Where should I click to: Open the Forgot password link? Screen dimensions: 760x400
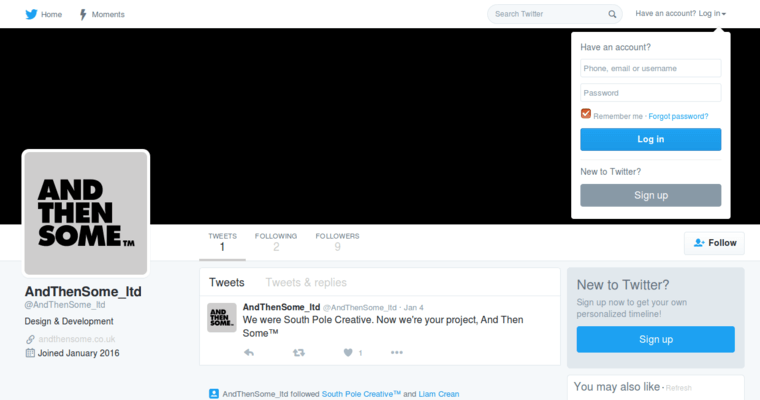(x=678, y=116)
